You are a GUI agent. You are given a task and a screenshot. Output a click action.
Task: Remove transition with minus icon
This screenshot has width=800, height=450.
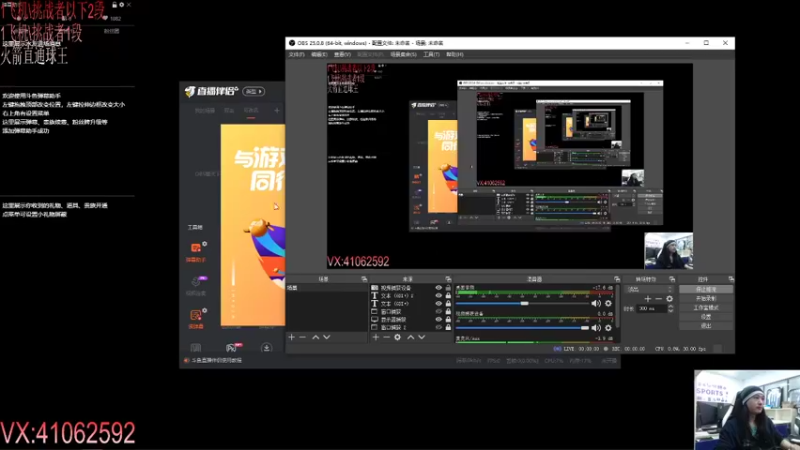click(x=658, y=299)
